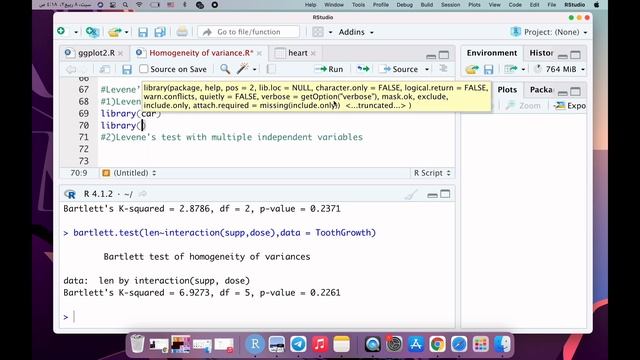640x360 pixels.
Task: Maximize the console pane
Action: coord(445,194)
